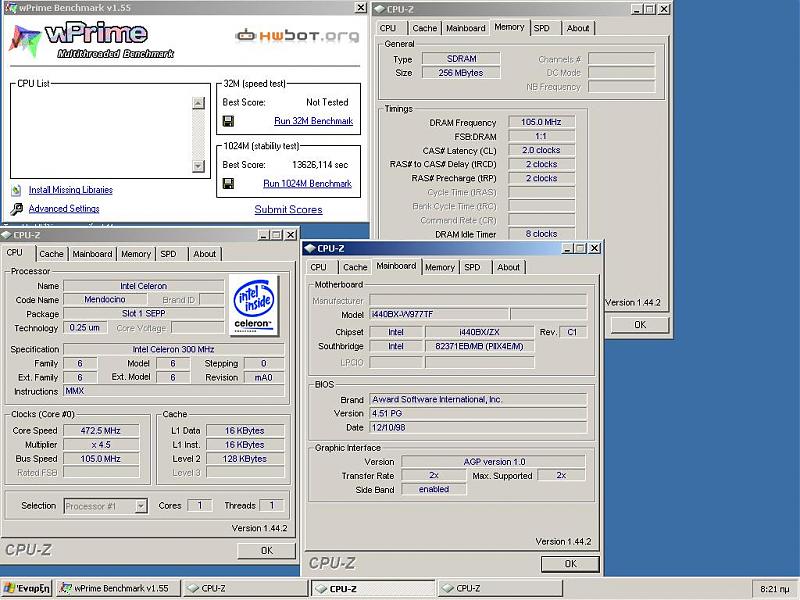Switch to wPrime Benchmark taskbar item
Viewport: 800px width, 600px height.
point(118,588)
